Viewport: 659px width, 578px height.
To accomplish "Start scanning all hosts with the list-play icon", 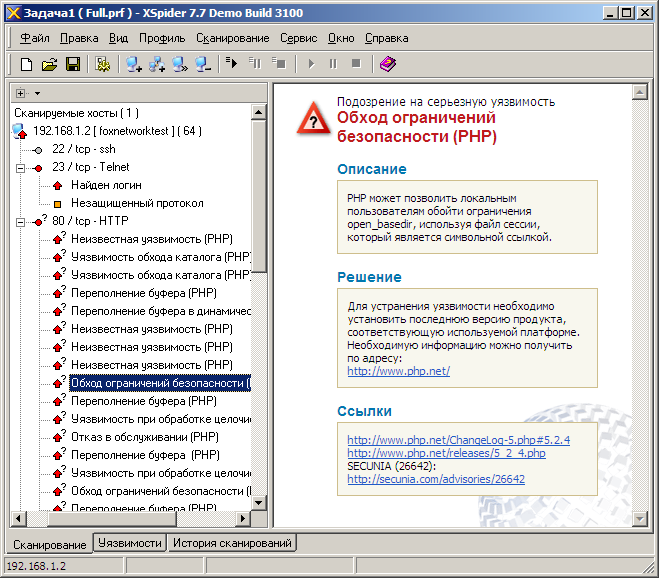I will pyautogui.click(x=231, y=63).
